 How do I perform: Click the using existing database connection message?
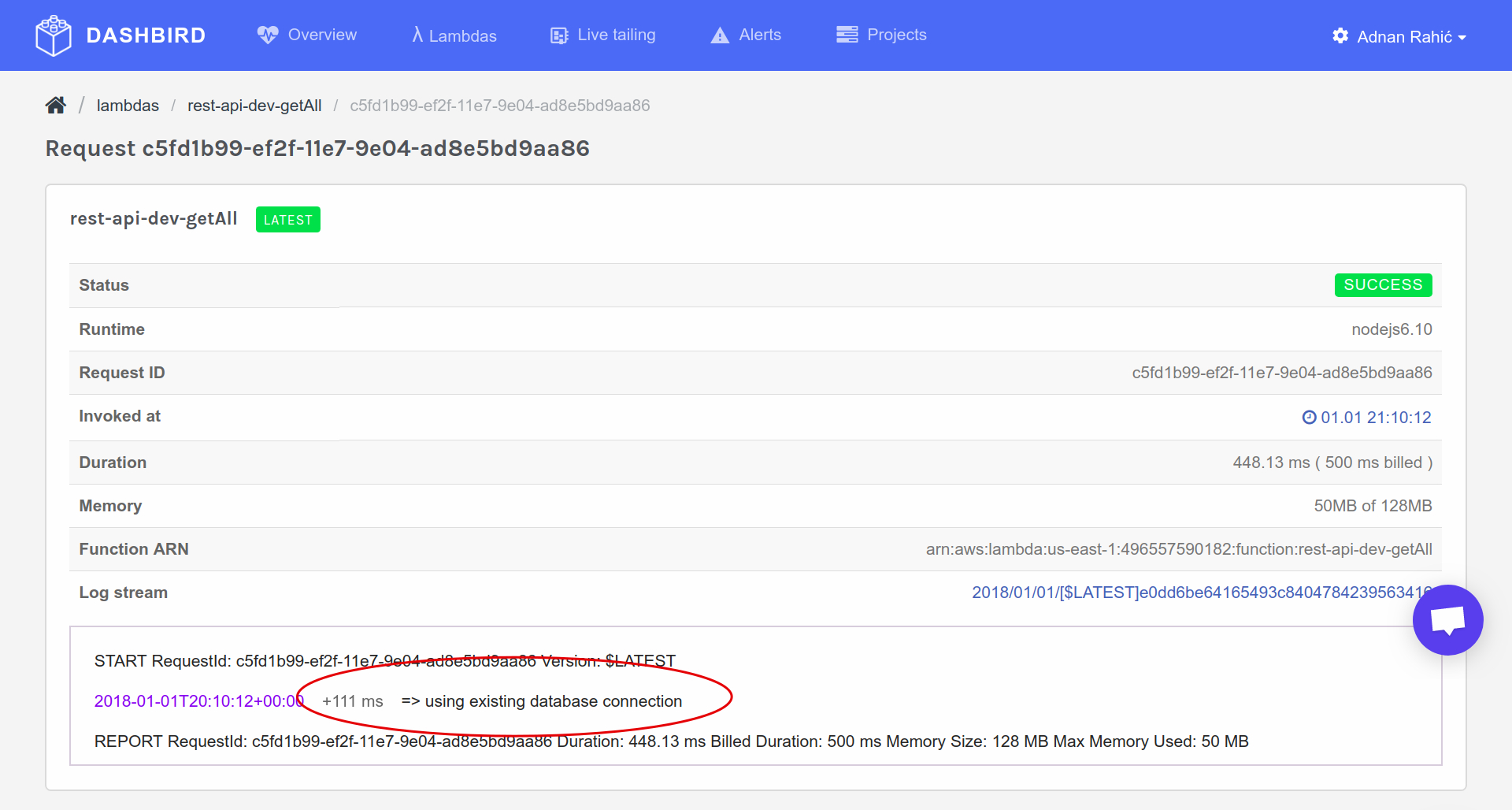542,701
